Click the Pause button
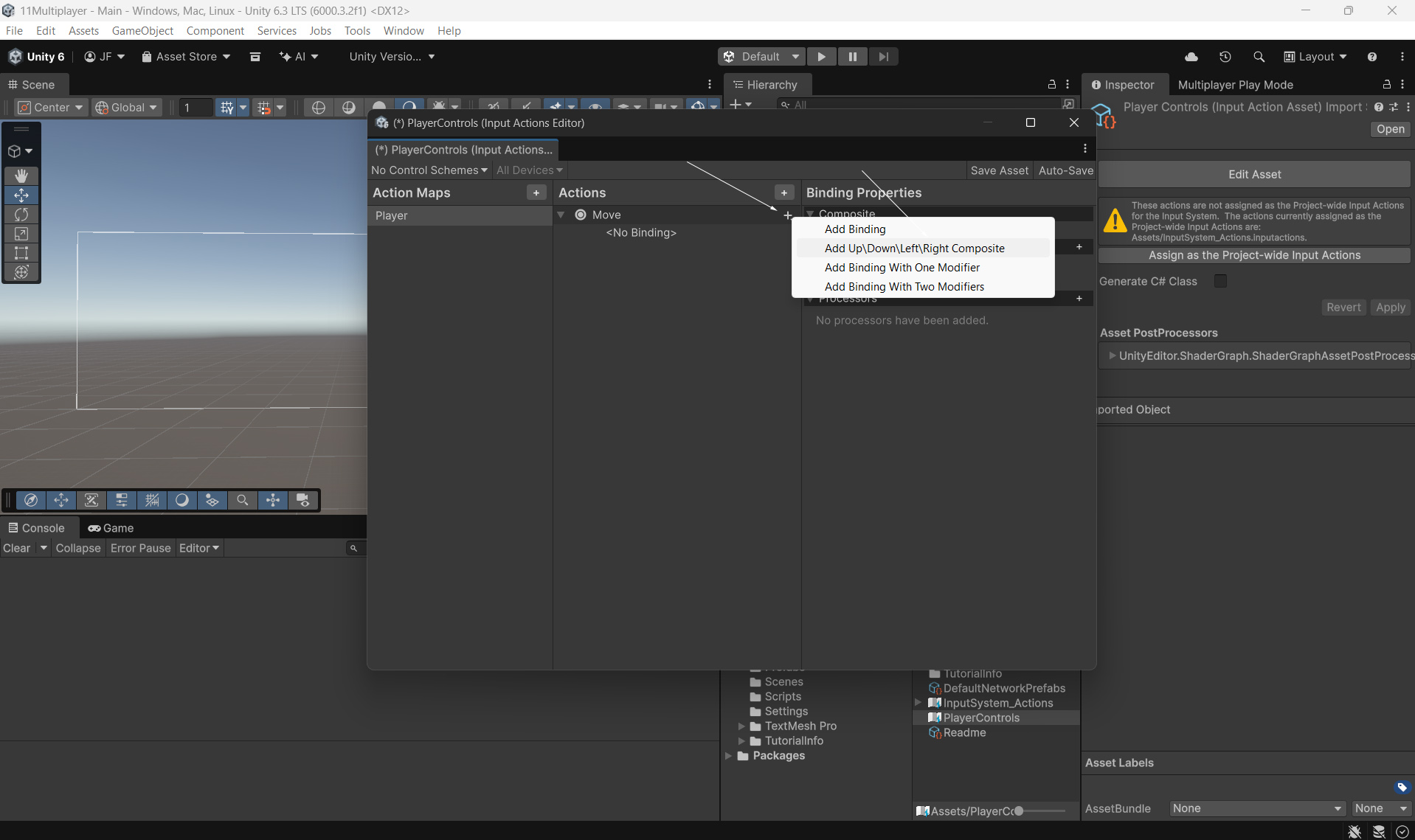Image resolution: width=1415 pixels, height=840 pixels. click(852, 57)
